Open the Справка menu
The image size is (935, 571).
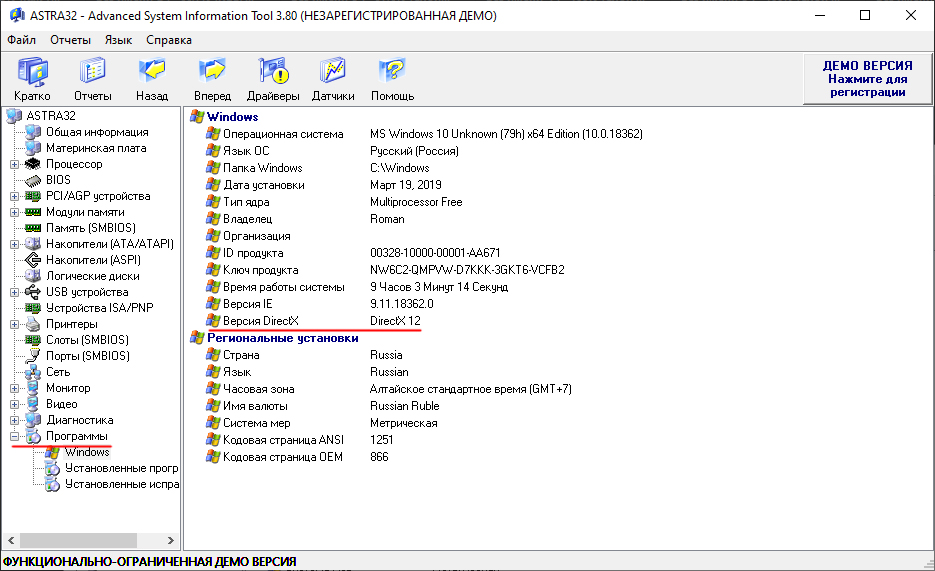click(169, 40)
